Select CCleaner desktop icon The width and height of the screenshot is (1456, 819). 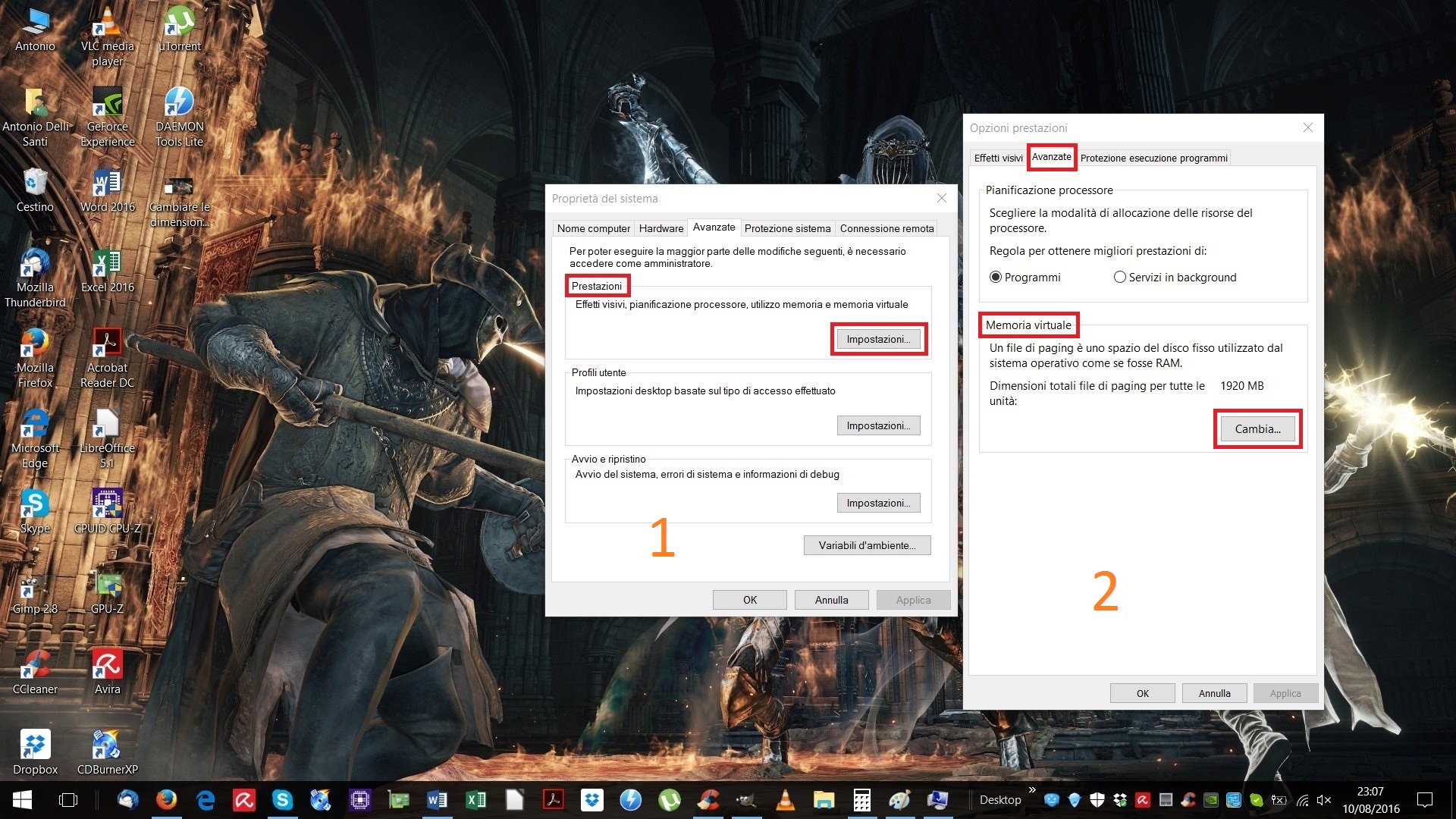coord(35,673)
